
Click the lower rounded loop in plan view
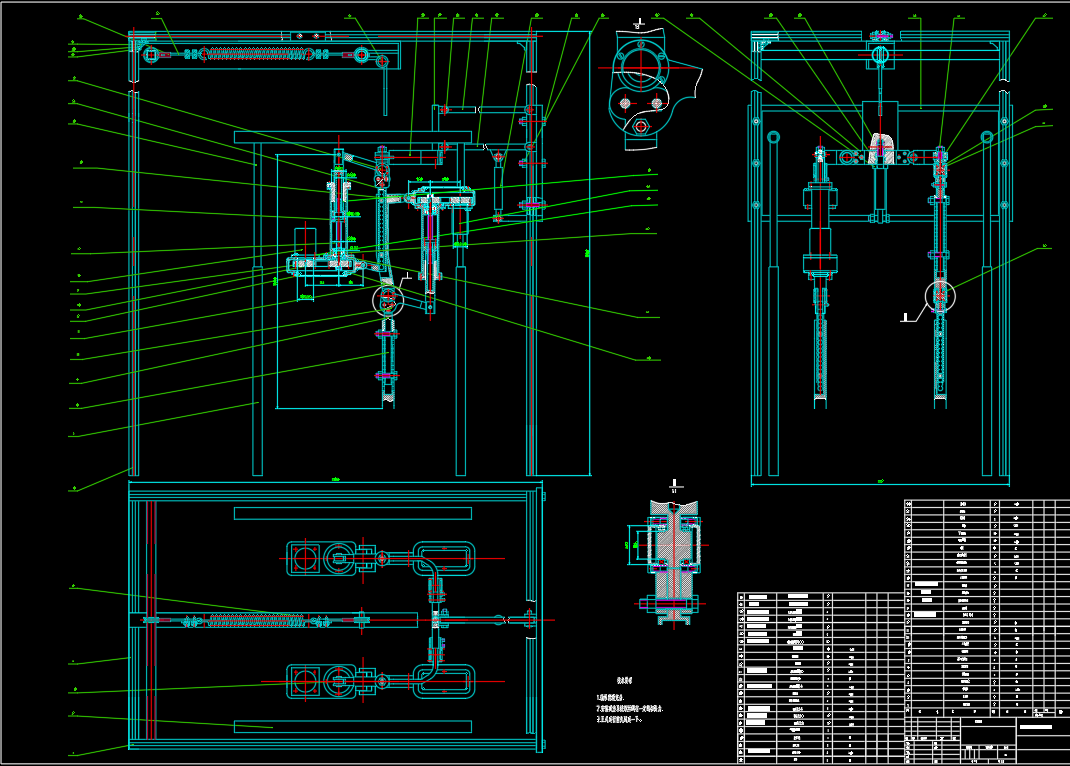(442, 681)
